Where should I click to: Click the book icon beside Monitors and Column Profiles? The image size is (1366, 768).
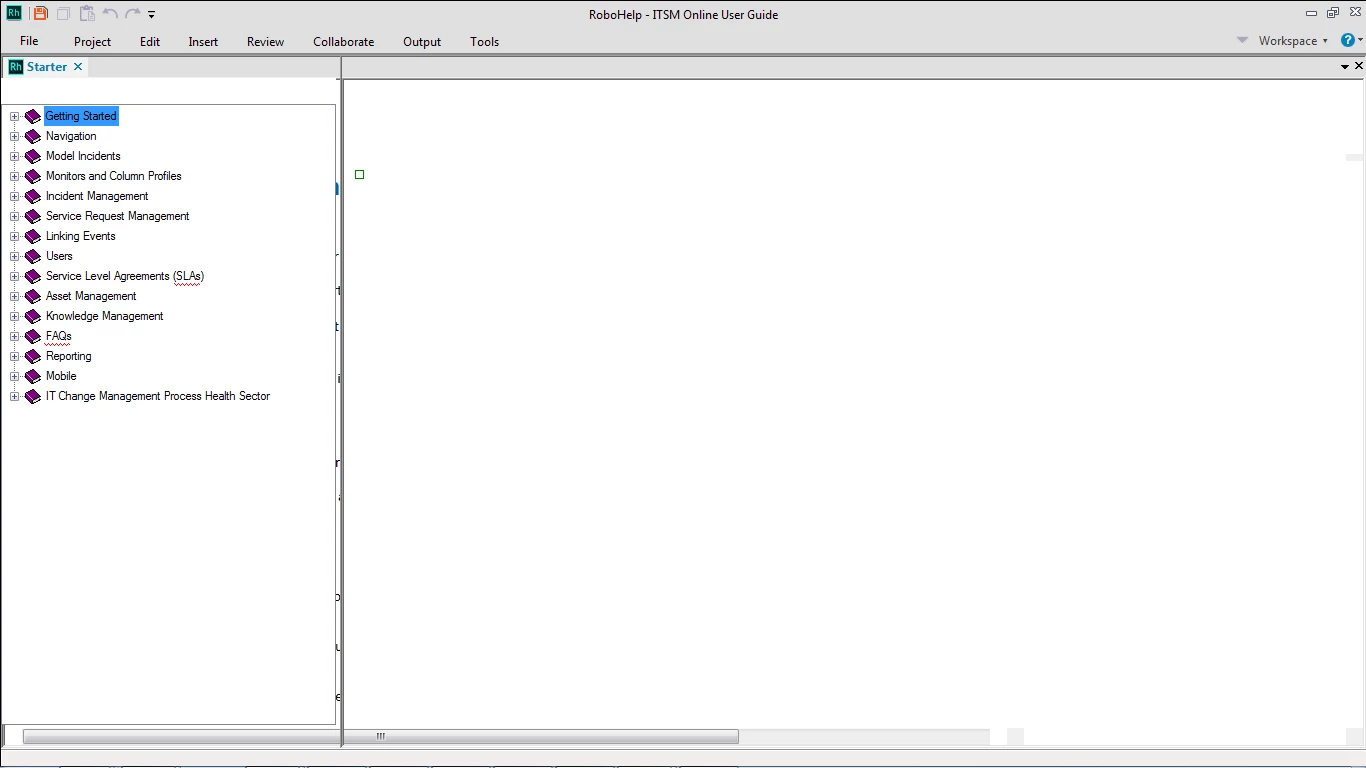(x=33, y=176)
